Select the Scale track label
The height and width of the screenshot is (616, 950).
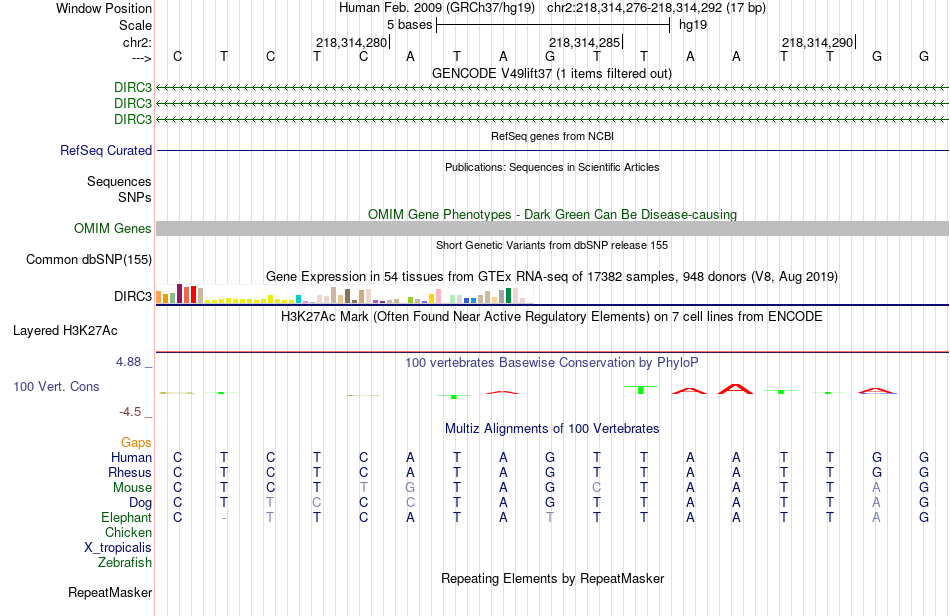[135, 25]
